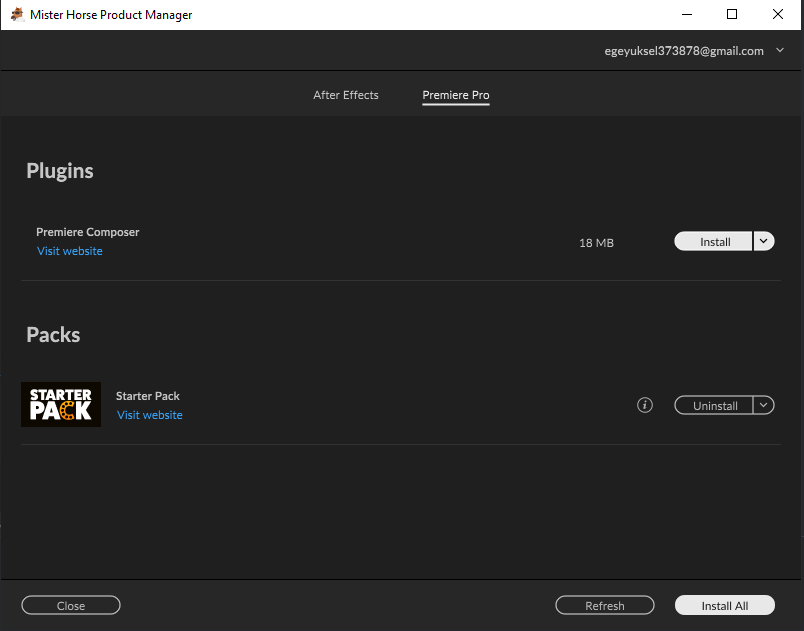Image resolution: width=804 pixels, height=631 pixels.
Task: Click the Plugins section heading
Action: point(59,171)
